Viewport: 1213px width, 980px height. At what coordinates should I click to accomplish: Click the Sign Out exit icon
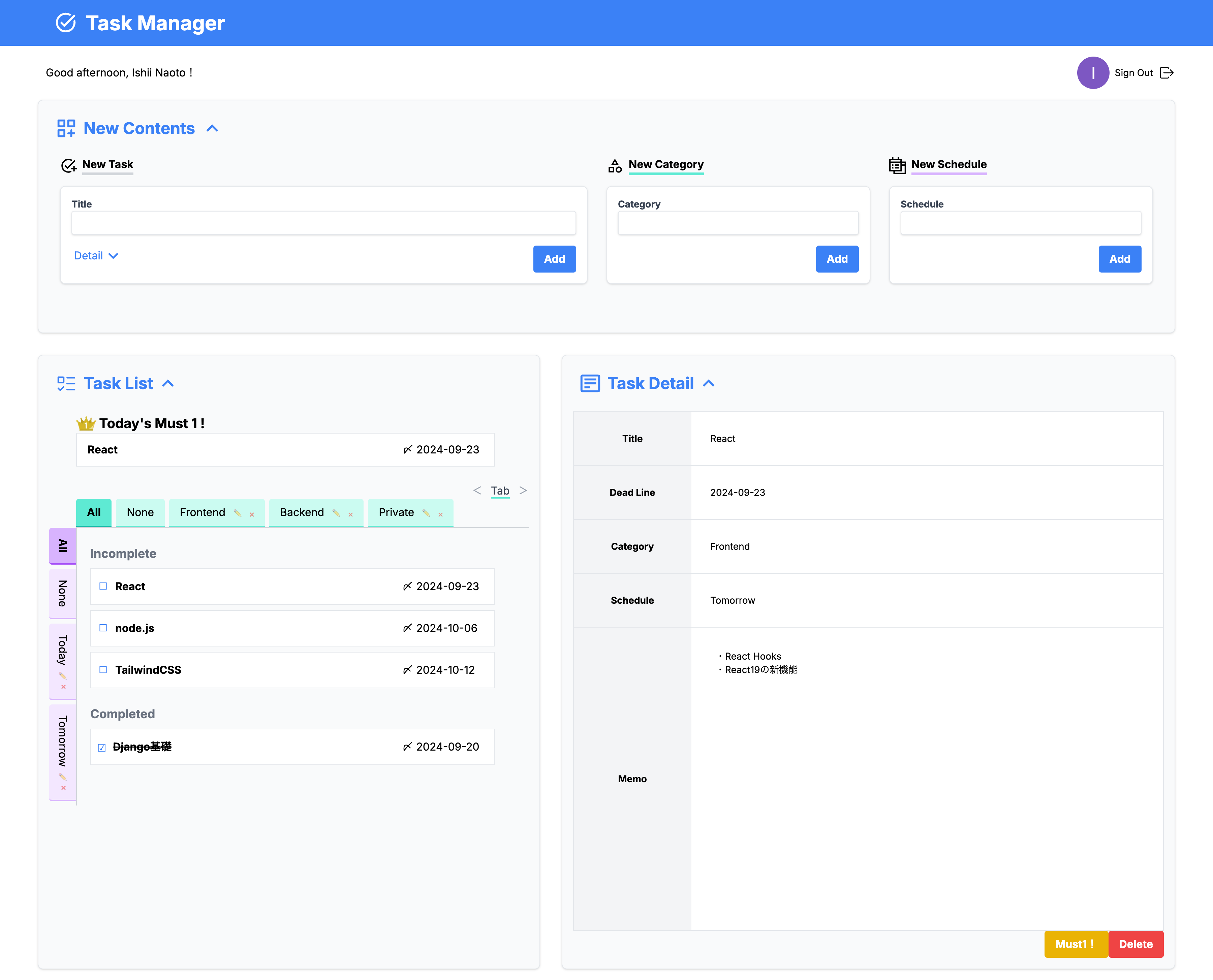tap(1166, 73)
